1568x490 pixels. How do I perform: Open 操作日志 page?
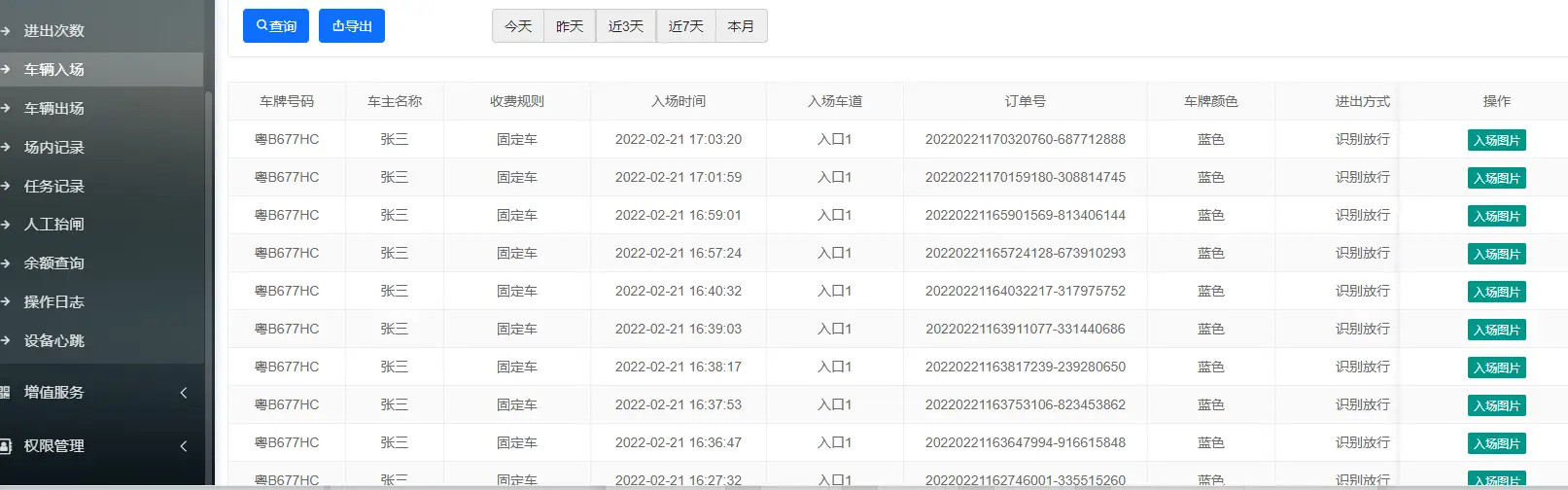54,302
